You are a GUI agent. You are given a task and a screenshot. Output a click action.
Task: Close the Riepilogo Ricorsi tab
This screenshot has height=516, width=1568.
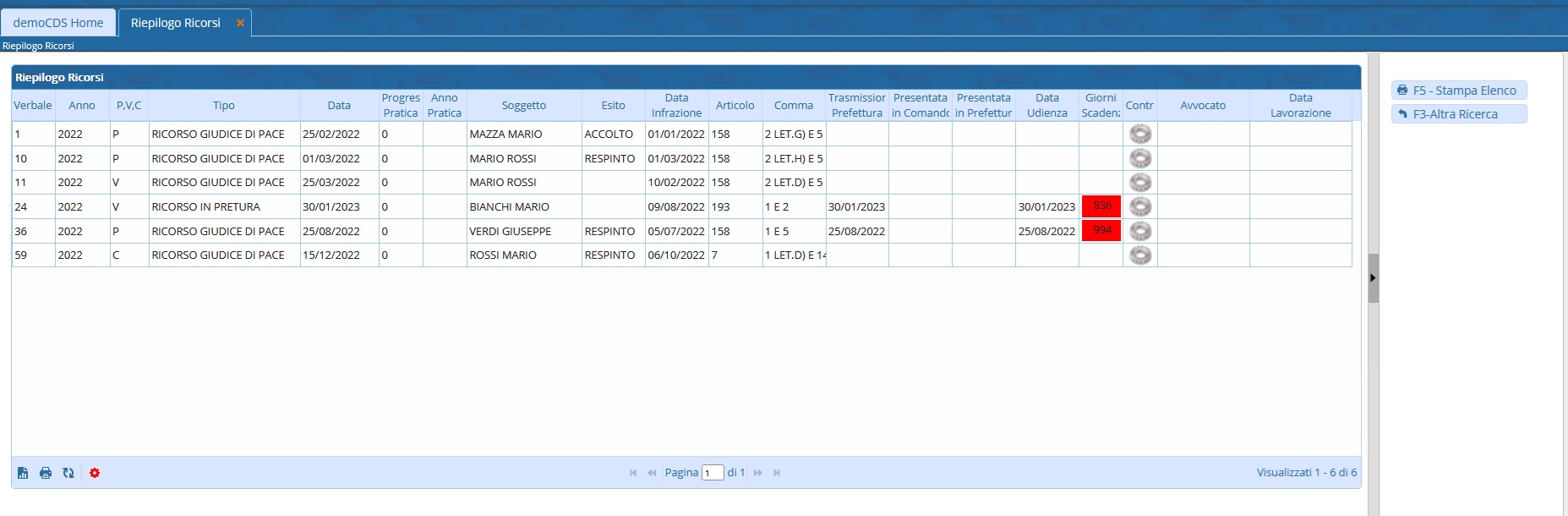point(240,23)
